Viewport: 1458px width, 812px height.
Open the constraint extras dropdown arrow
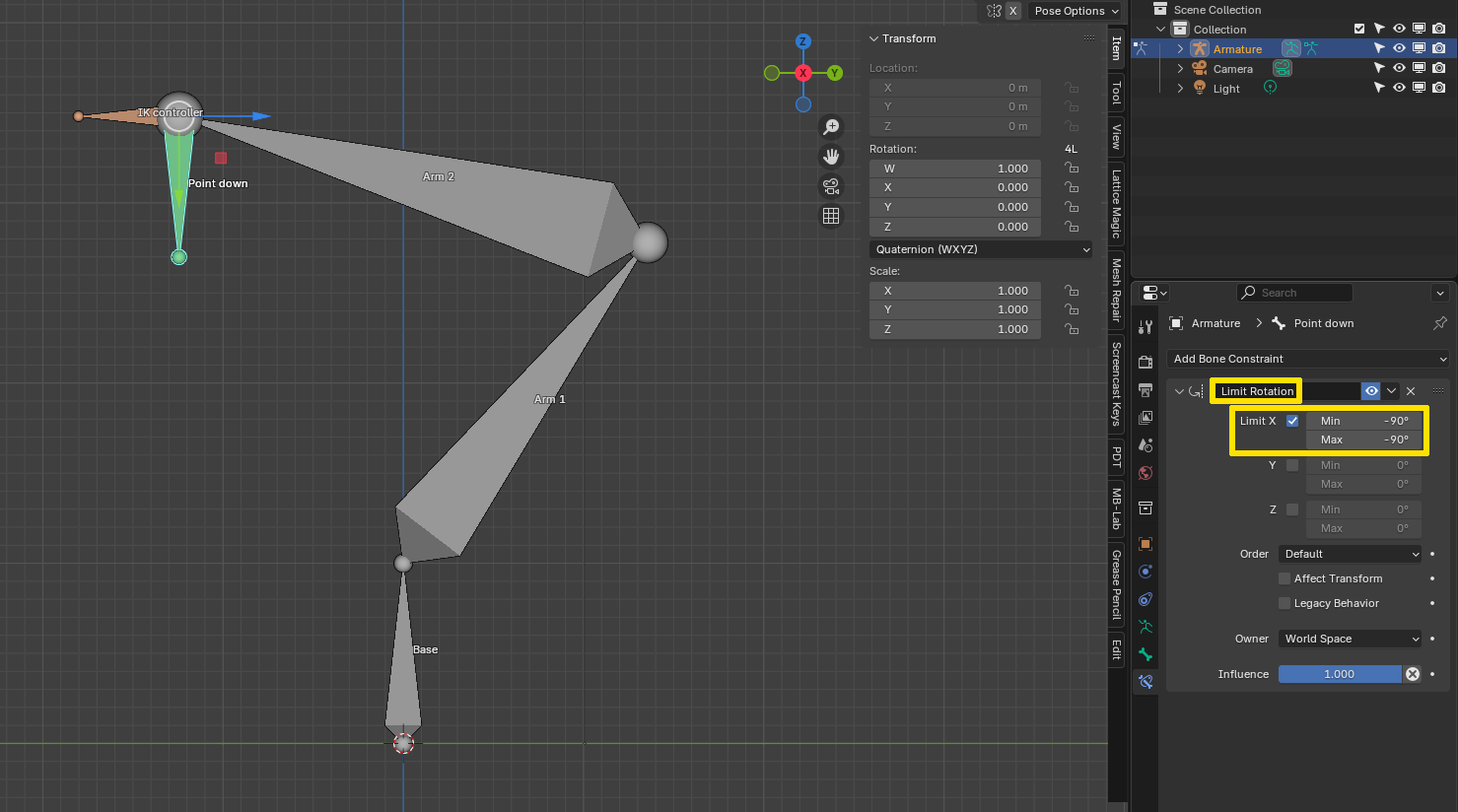click(x=1391, y=391)
